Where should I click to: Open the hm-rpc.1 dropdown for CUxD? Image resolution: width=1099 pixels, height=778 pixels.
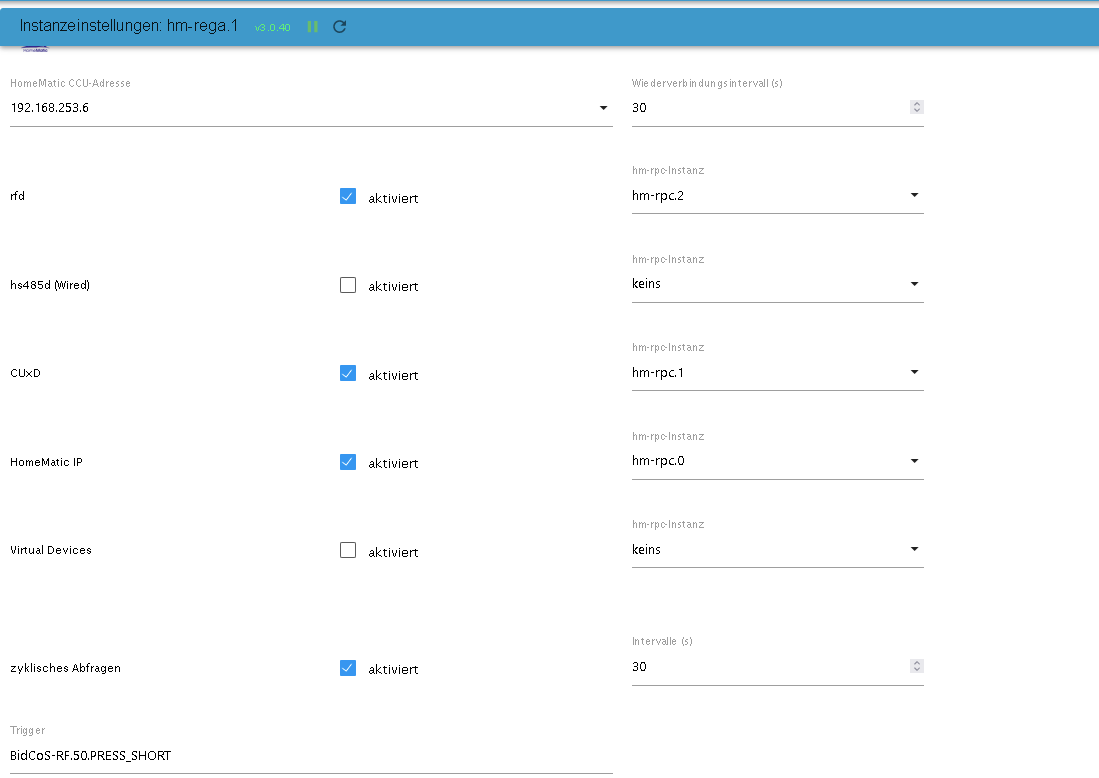[x=777, y=373]
